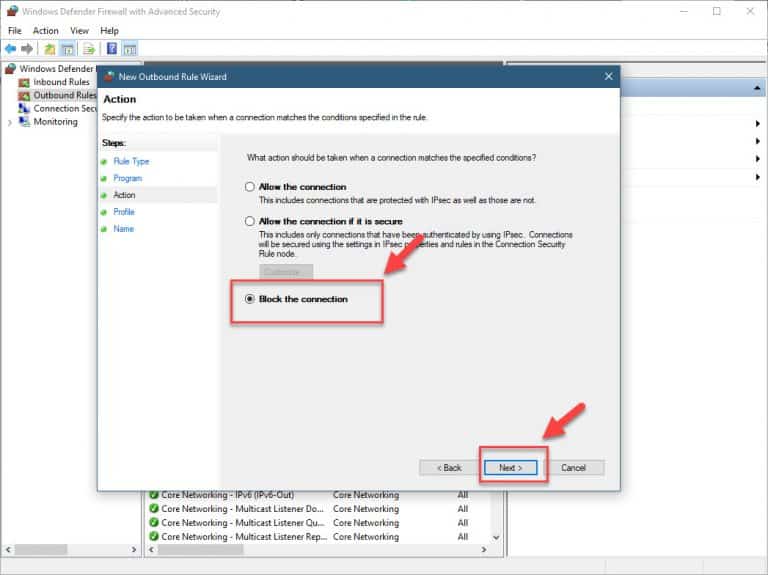This screenshot has width=768, height=575.
Task: Choose Allow the connection if it is secure
Action: [x=250, y=220]
